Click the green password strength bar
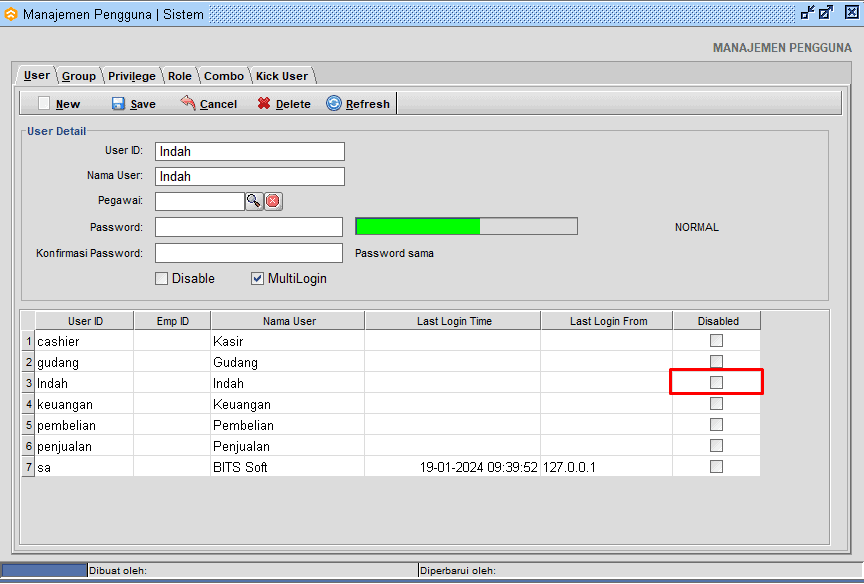 click(x=418, y=227)
